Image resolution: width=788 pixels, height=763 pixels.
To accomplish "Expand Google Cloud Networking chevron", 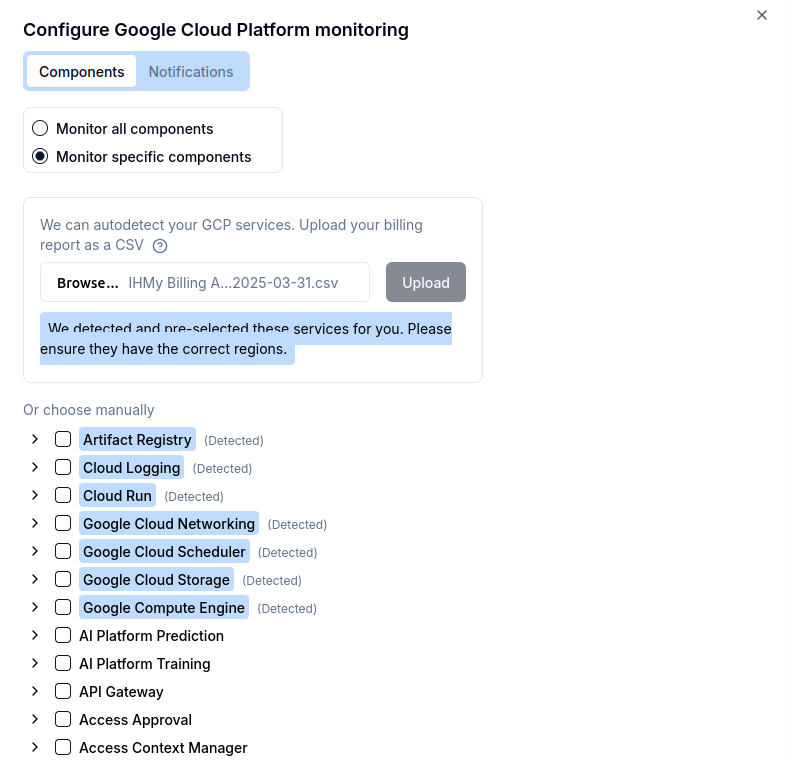I will 35,523.
